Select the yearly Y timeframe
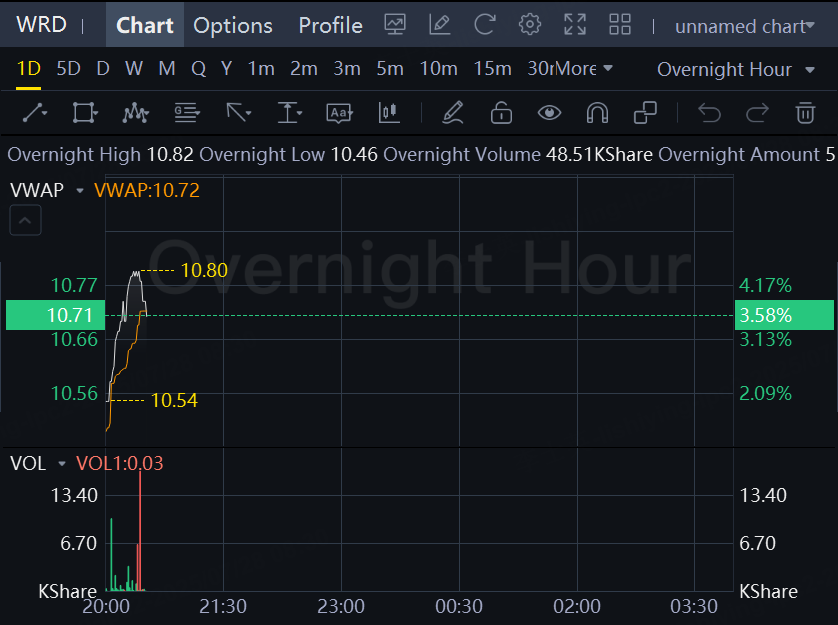The height and width of the screenshot is (625, 838). [x=227, y=69]
